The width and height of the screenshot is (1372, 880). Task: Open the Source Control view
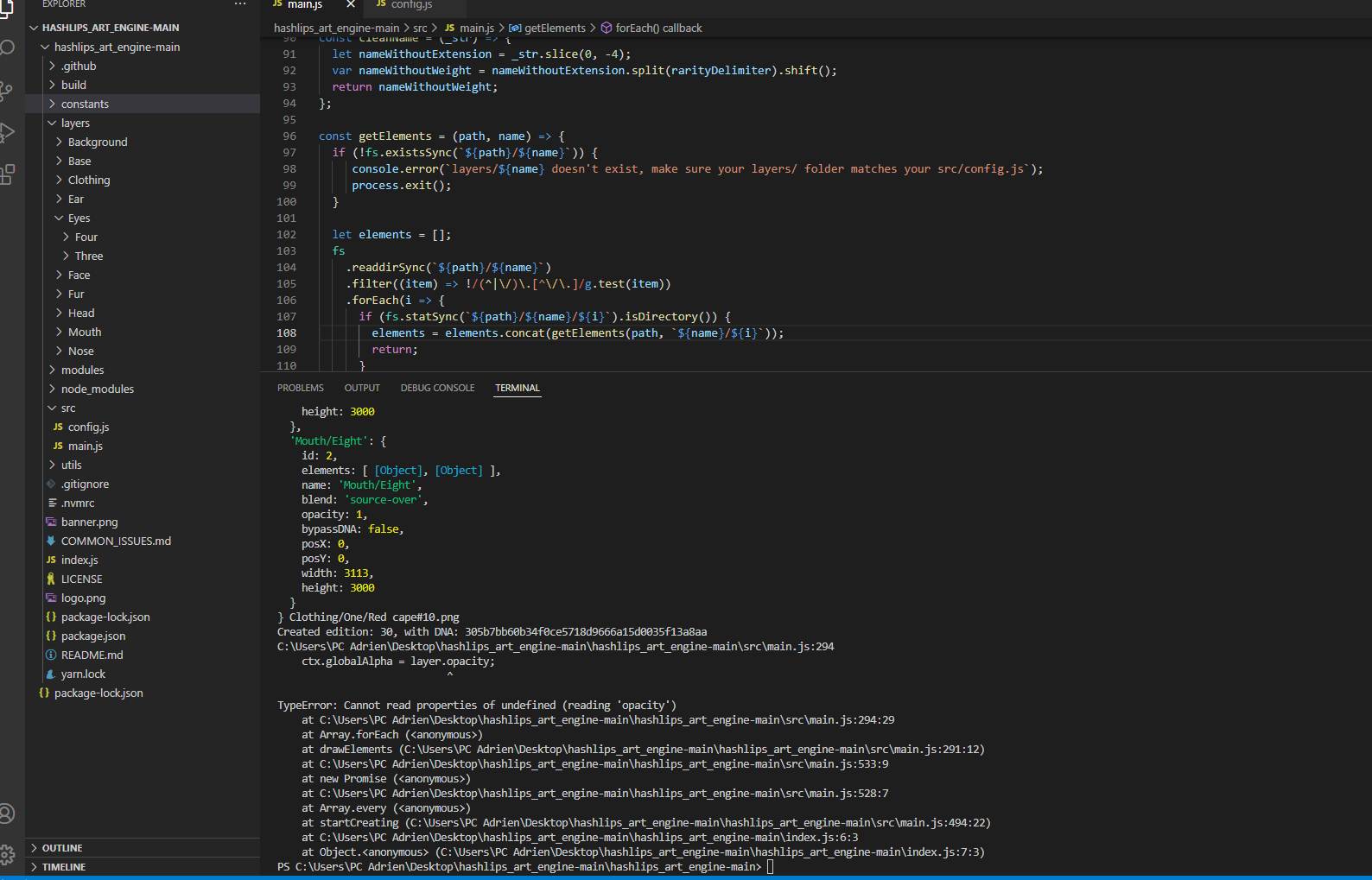pyautogui.click(x=6, y=91)
